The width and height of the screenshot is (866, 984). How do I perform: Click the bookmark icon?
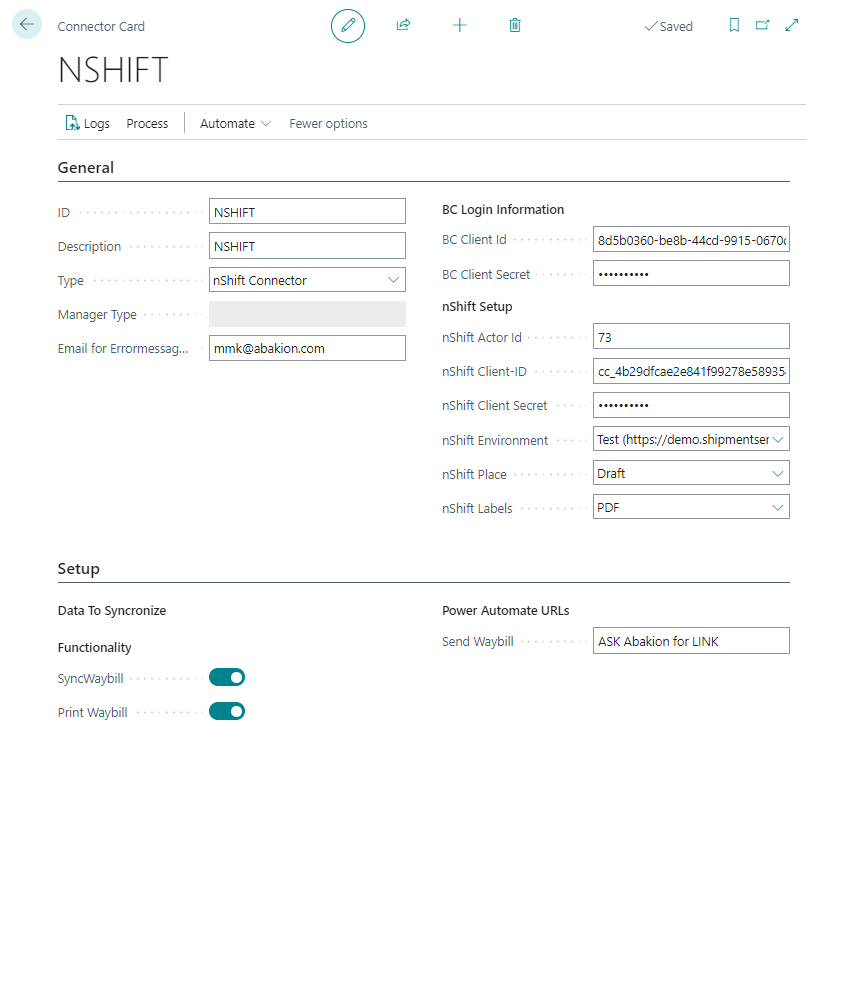(734, 25)
